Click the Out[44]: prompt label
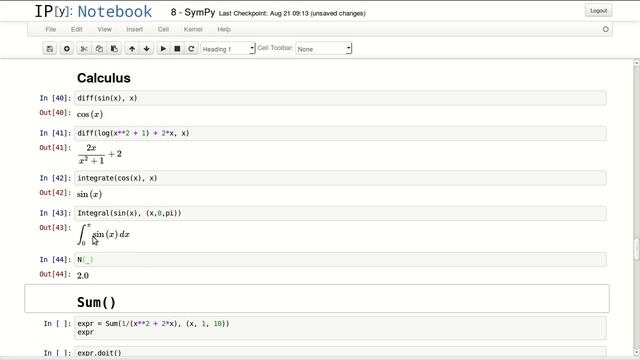This screenshot has width=640, height=360. tap(55, 274)
